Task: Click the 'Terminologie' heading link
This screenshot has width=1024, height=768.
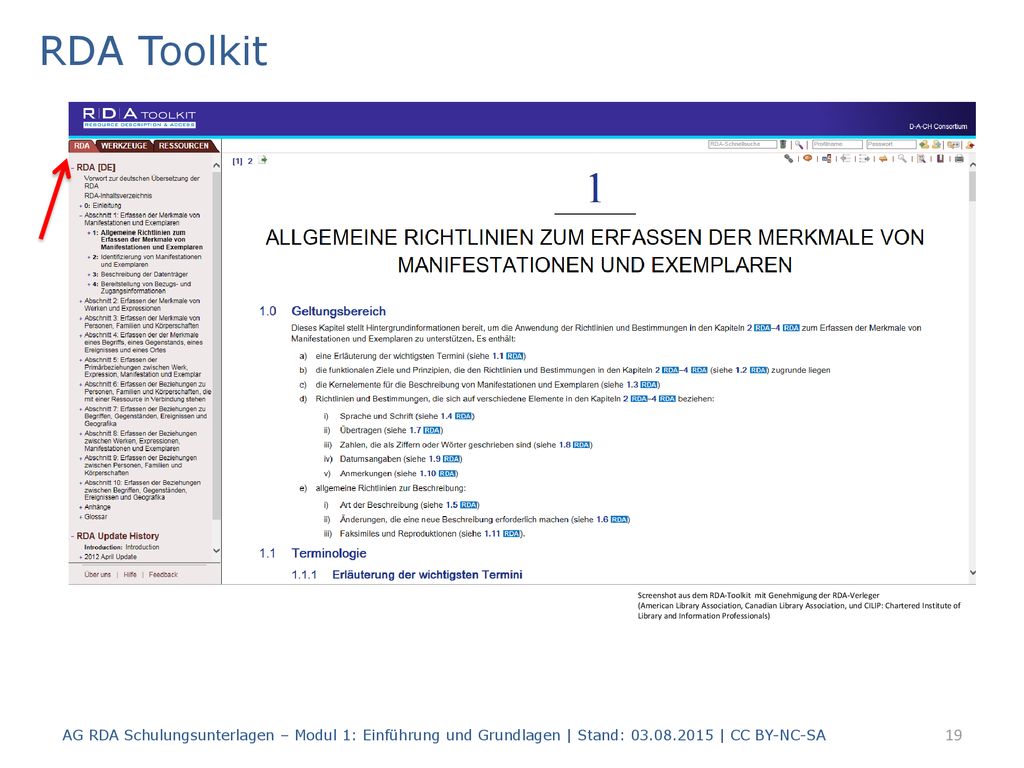Action: pyautogui.click(x=328, y=554)
